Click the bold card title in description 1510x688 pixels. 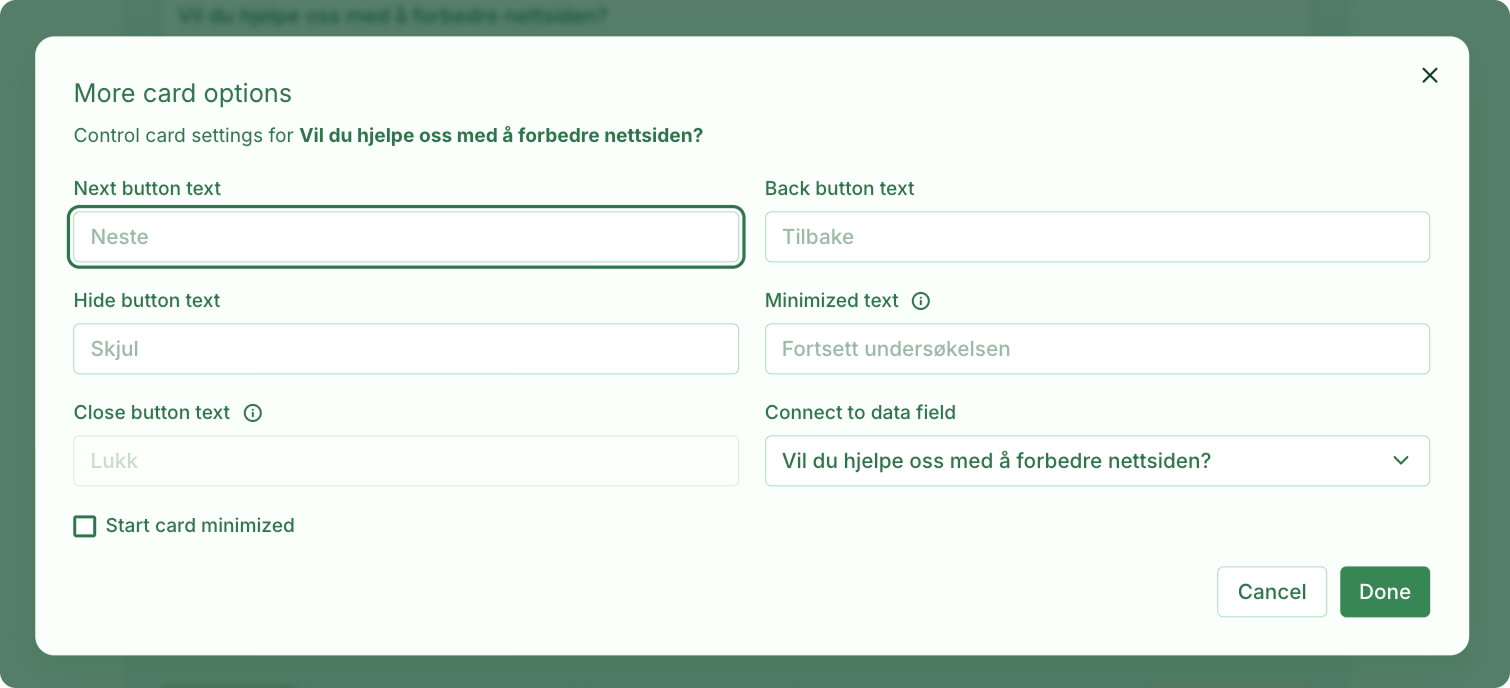pos(501,135)
